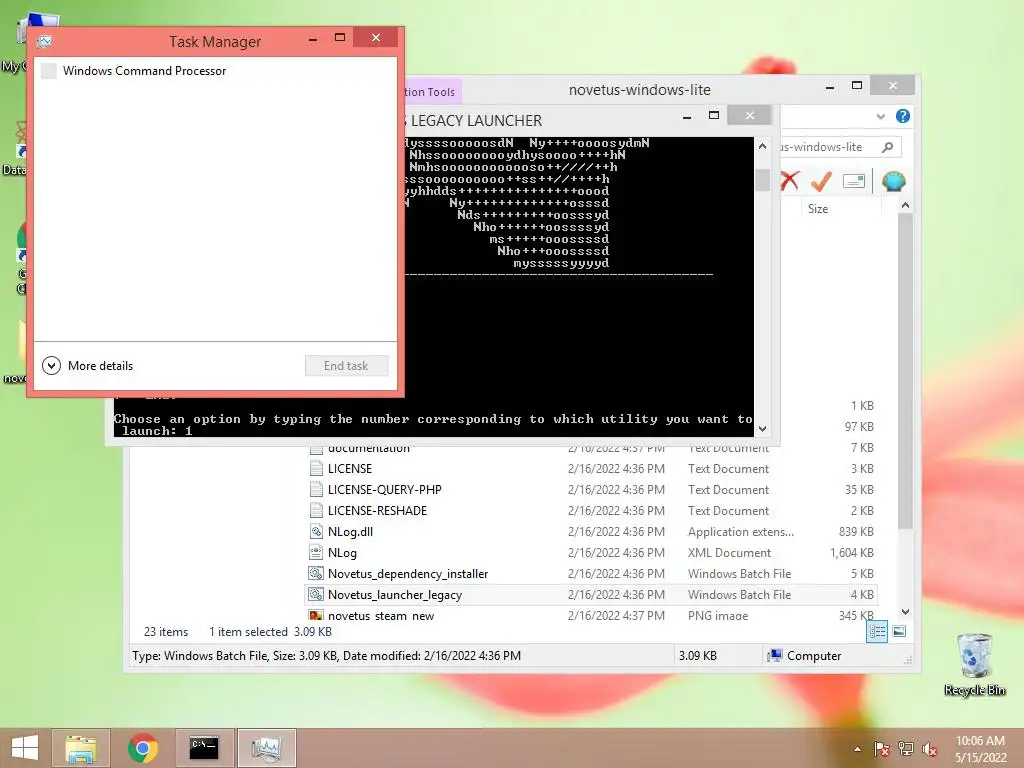Open the Windows Start button

pyautogui.click(x=24, y=748)
